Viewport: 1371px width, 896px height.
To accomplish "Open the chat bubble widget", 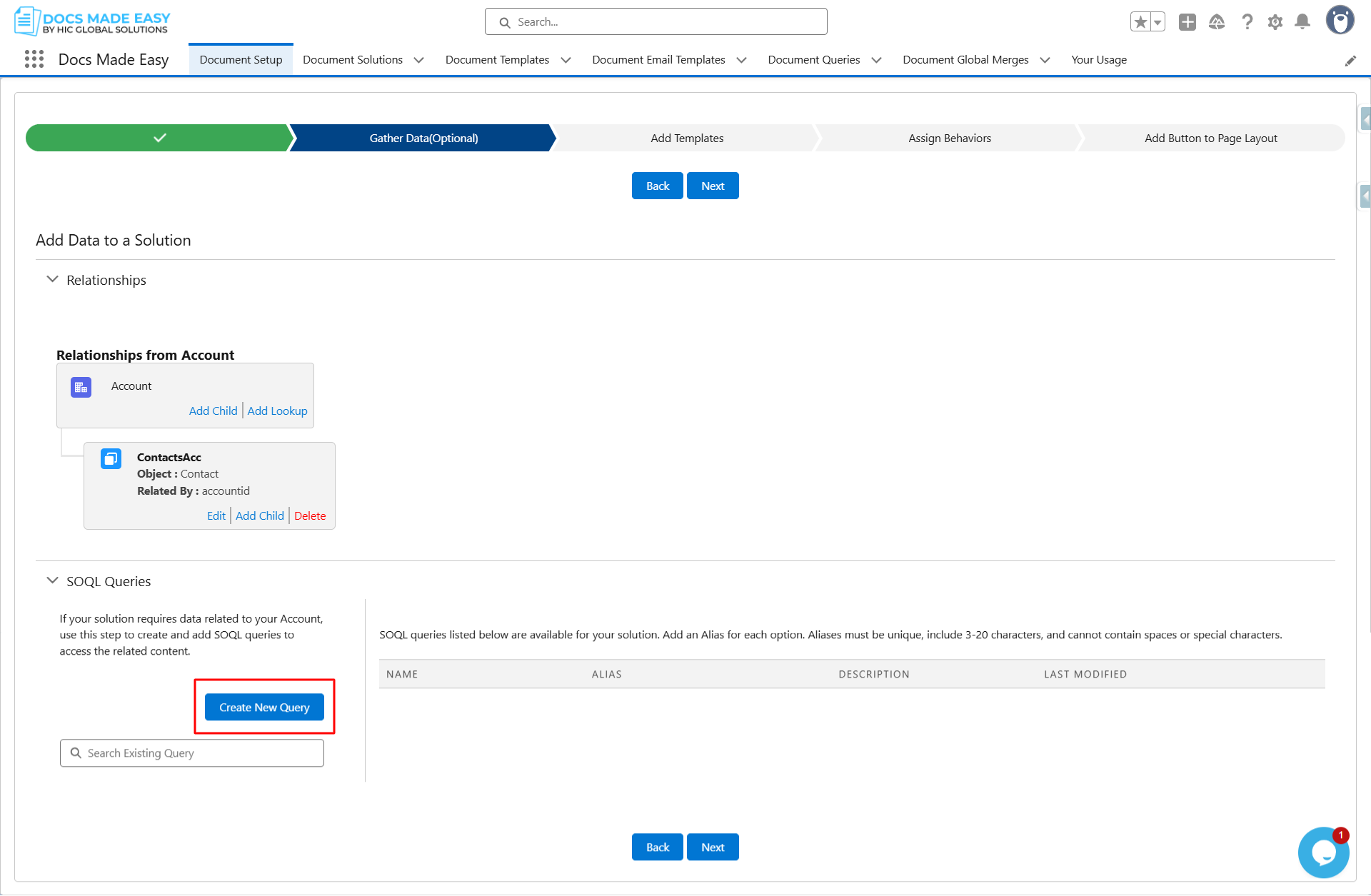I will 1323,852.
